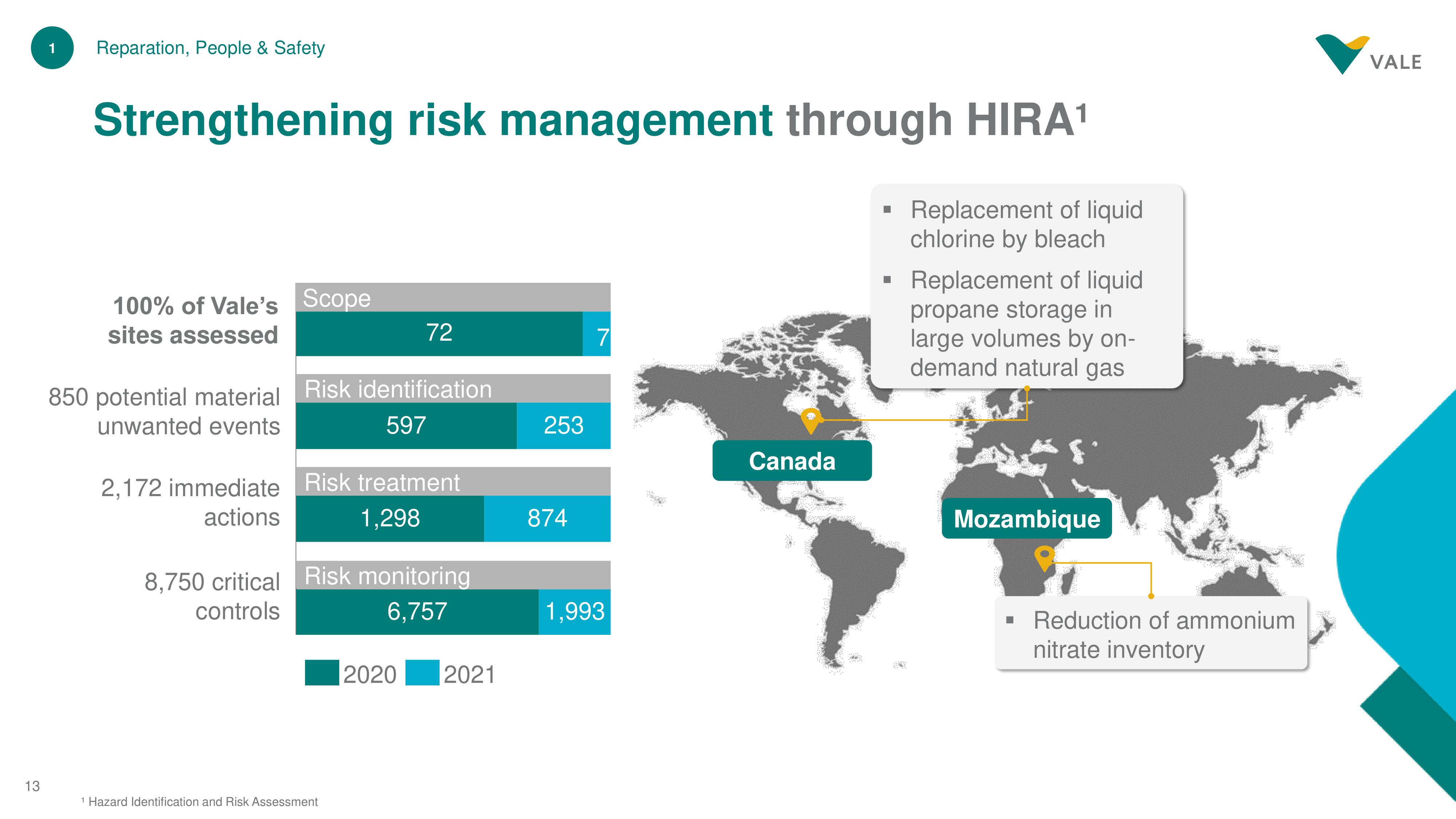Click the '2020' legend label
The image size is (1456, 819).
click(370, 674)
